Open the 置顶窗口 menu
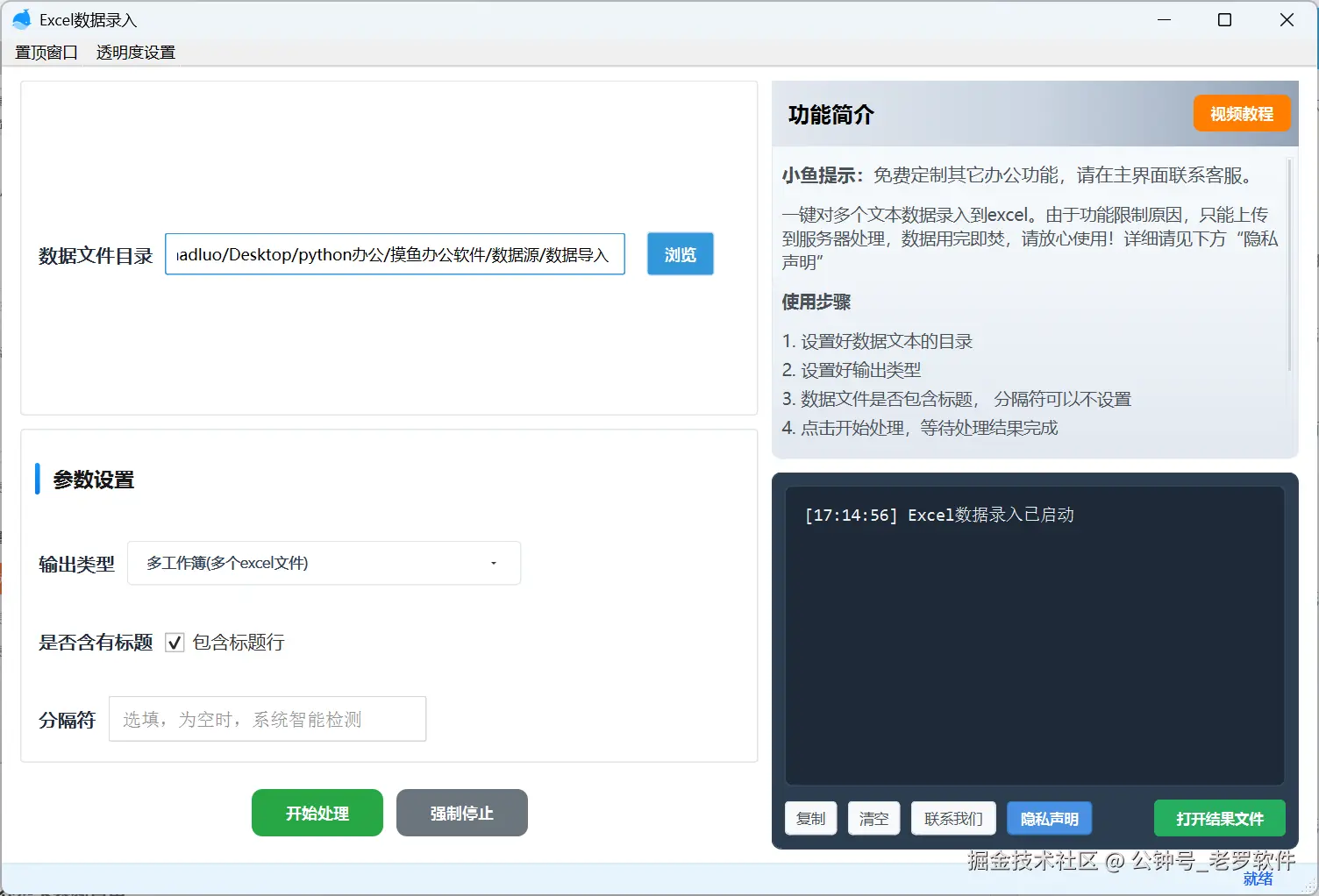Image resolution: width=1319 pixels, height=896 pixels. tap(46, 53)
